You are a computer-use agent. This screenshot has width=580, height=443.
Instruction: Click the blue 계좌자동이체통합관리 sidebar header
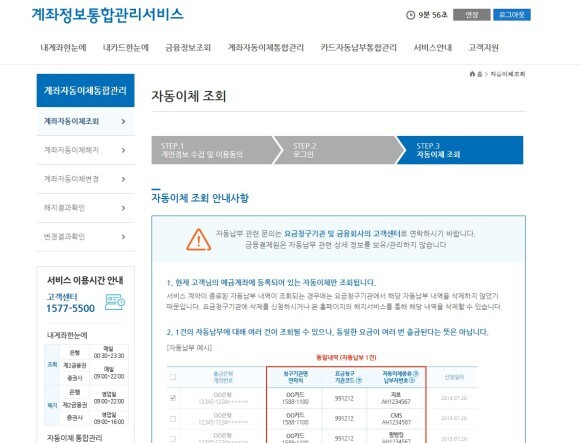coord(85,91)
